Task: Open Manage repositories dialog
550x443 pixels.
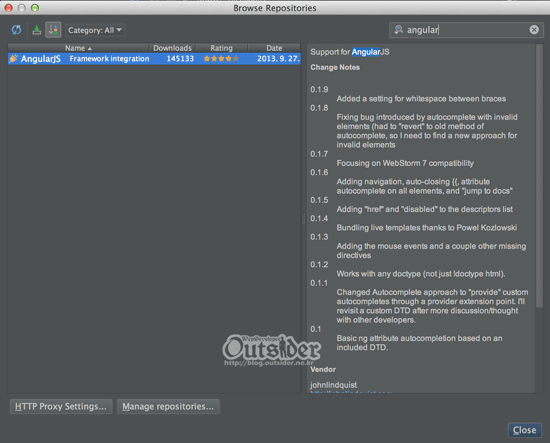Action: click(168, 407)
